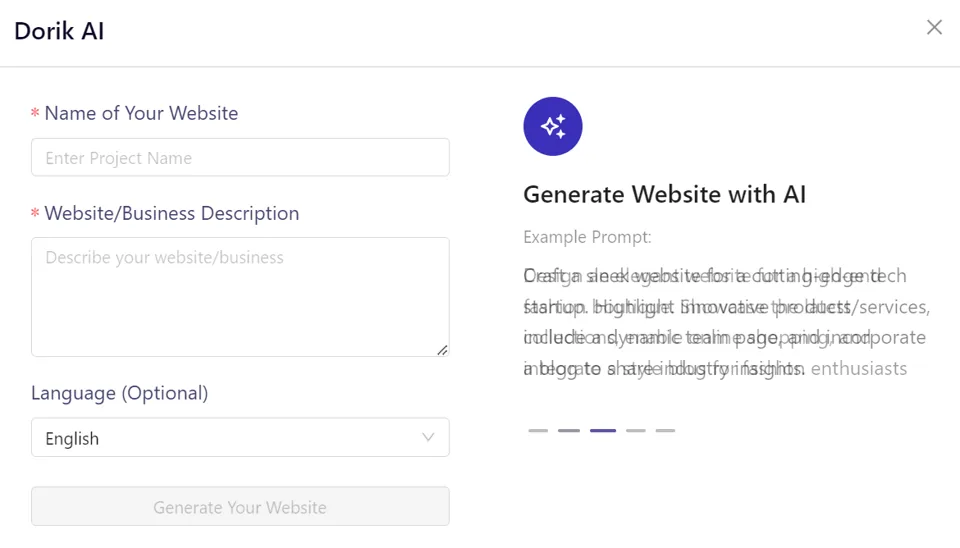
Task: Click the Enter Project Name field
Action: coord(240,157)
